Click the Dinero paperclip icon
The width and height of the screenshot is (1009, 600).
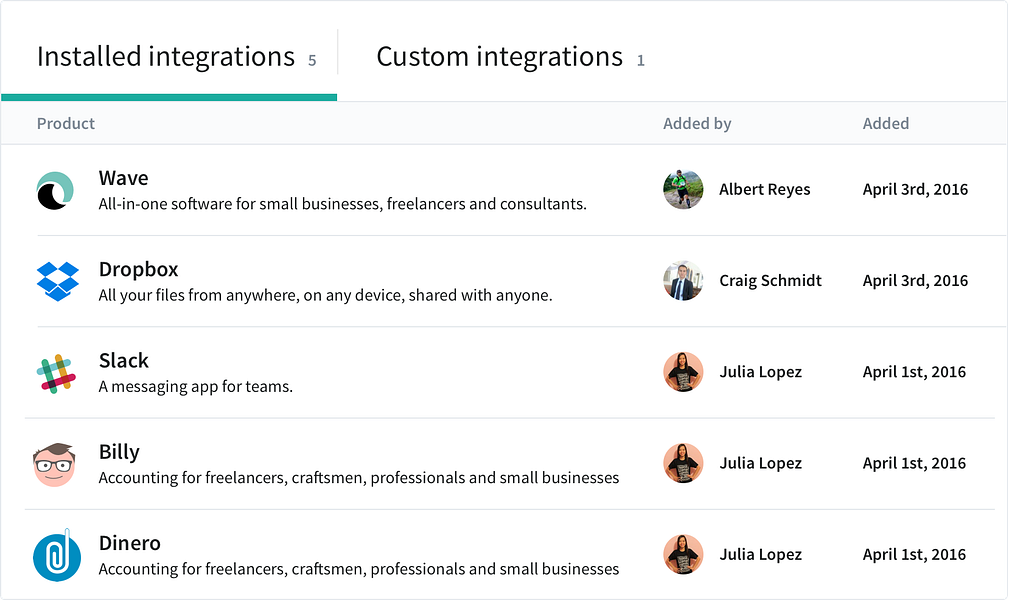coord(57,555)
